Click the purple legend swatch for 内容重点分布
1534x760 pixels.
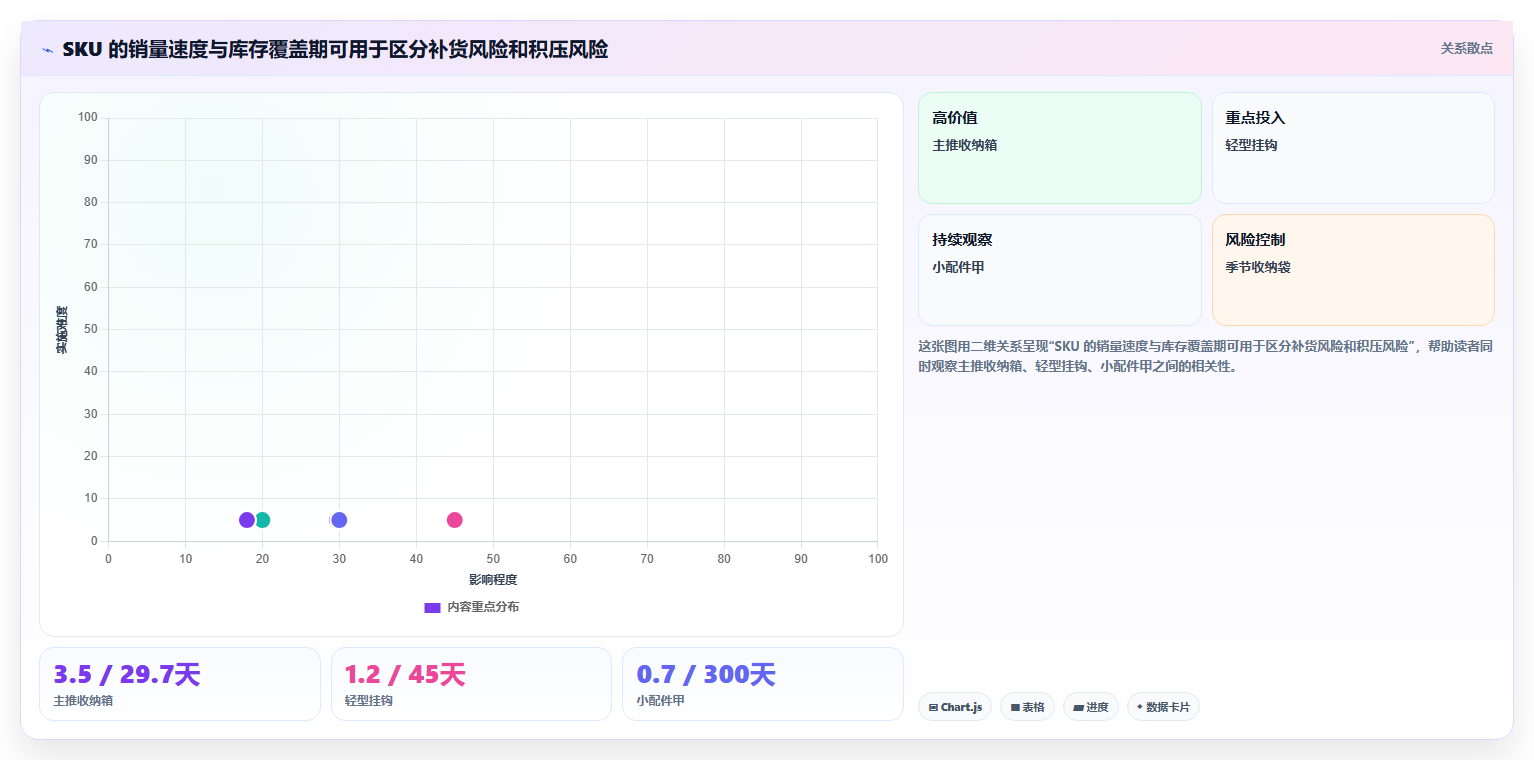(x=432, y=608)
